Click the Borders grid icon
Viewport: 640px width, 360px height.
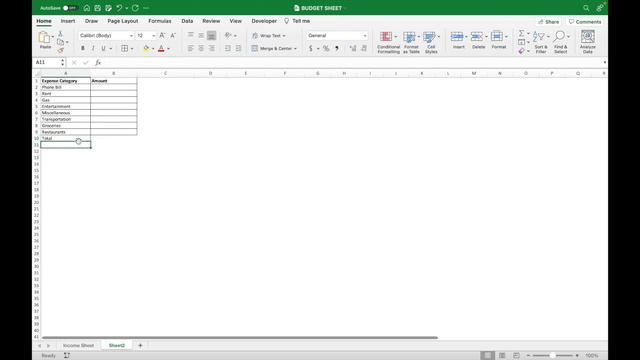click(x=124, y=49)
